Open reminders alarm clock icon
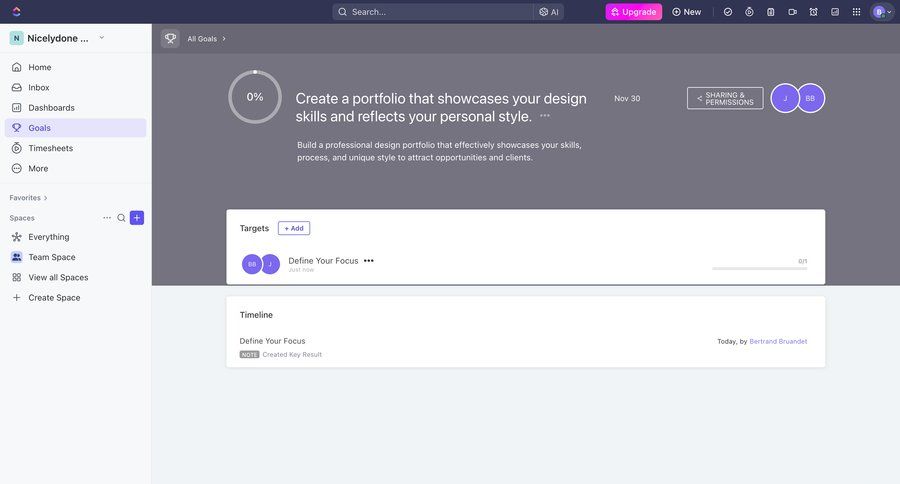 pos(813,12)
